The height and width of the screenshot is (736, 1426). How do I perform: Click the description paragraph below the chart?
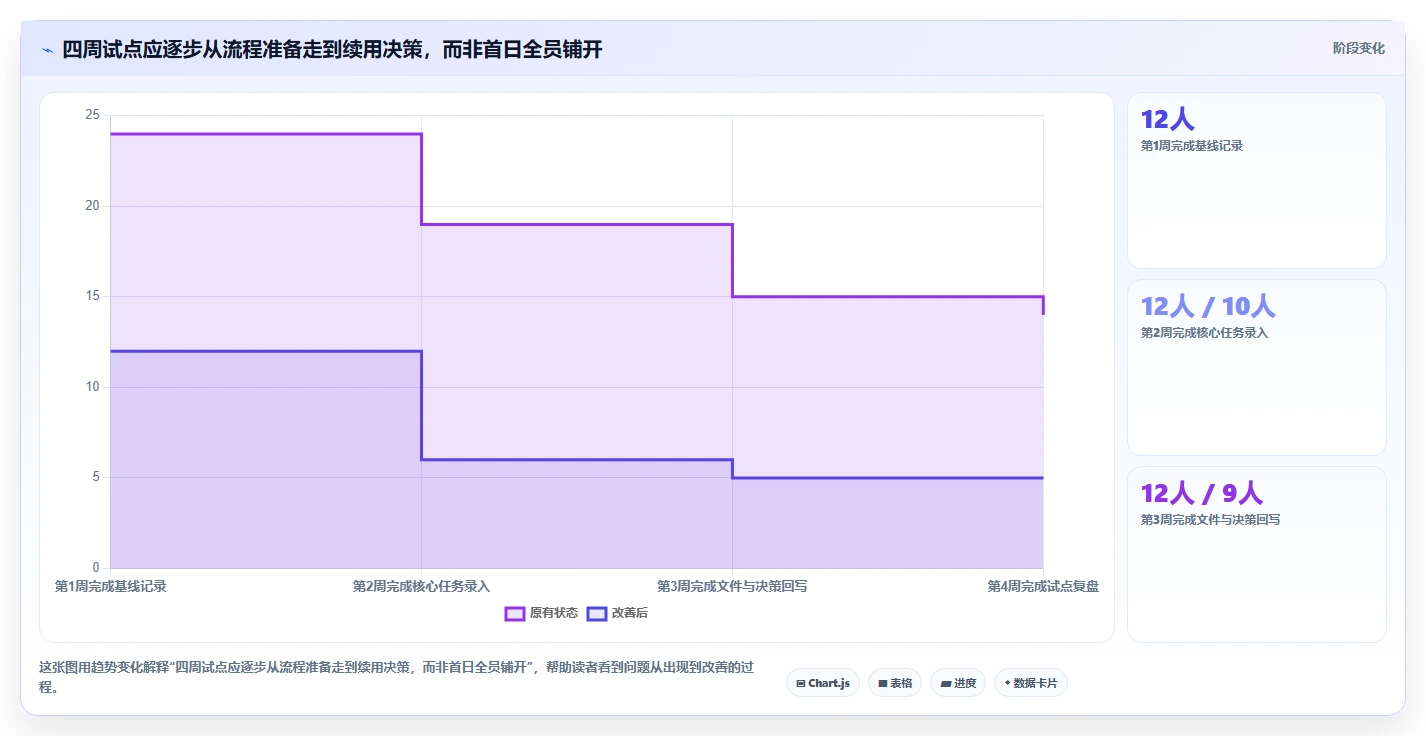pyautogui.click(x=397, y=677)
